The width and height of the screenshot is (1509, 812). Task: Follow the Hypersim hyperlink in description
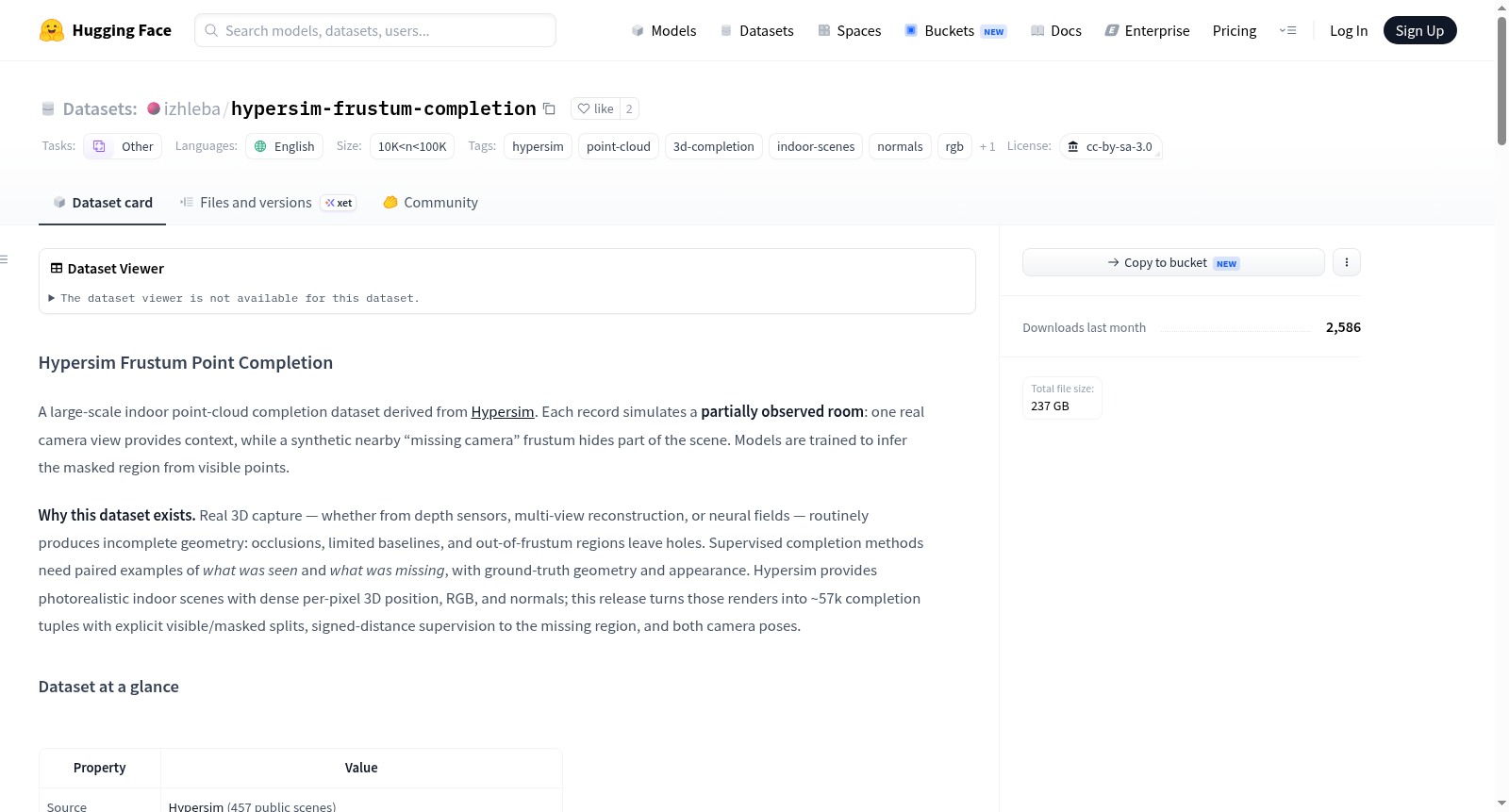tap(503, 412)
